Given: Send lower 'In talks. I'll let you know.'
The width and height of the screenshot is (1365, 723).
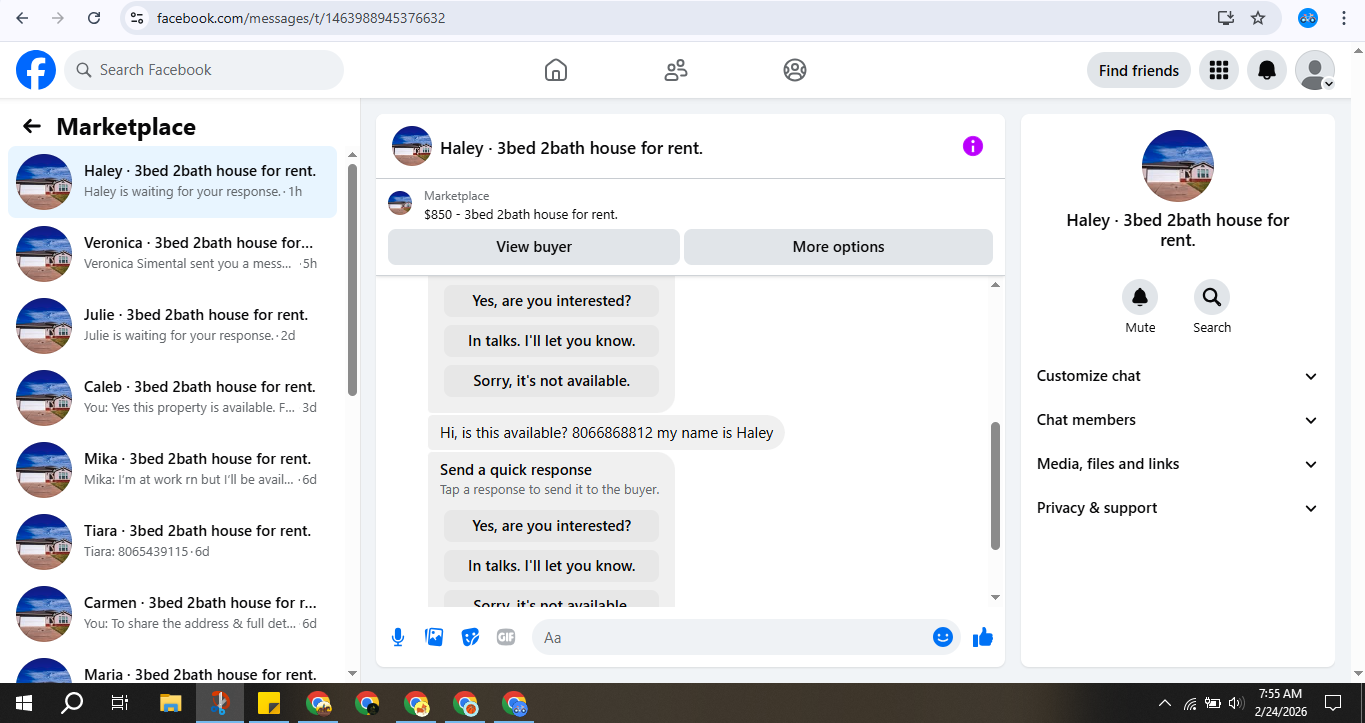Looking at the screenshot, I should [551, 566].
